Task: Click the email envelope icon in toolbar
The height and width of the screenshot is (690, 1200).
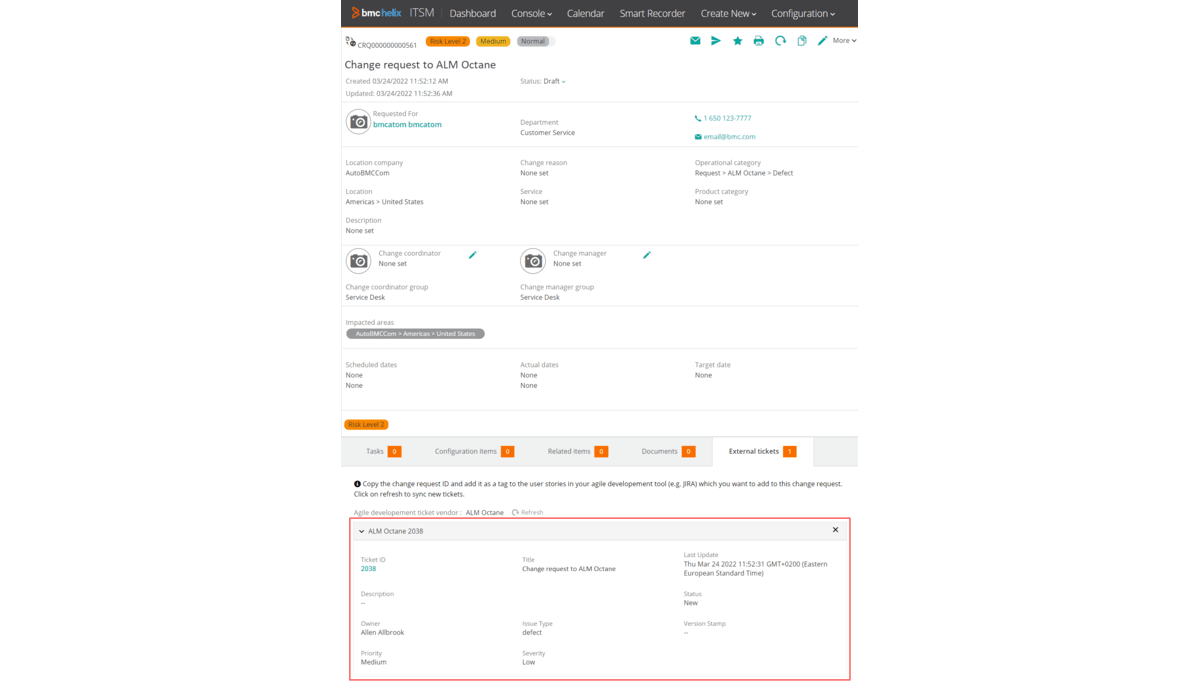Action: [x=695, y=41]
